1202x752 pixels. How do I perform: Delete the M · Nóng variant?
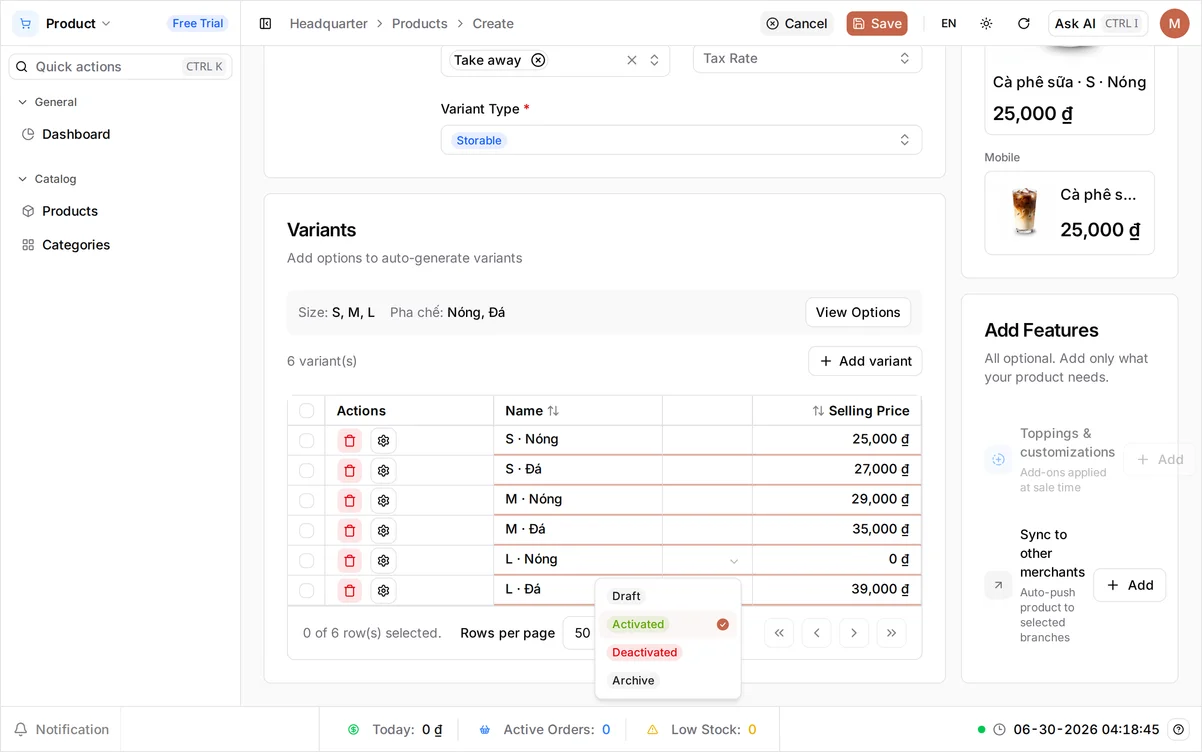click(349, 500)
